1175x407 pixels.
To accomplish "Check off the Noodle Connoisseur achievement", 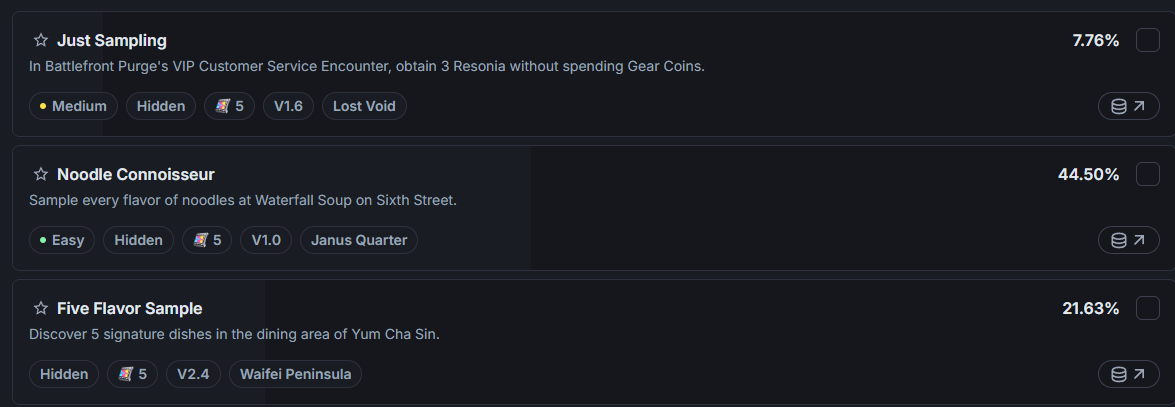I will (1147, 175).
